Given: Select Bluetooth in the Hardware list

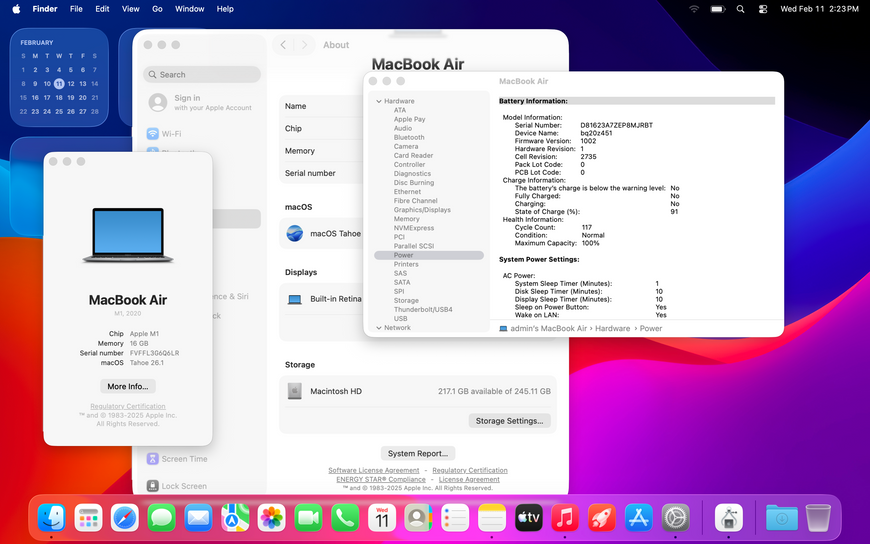Looking at the screenshot, I should [x=409, y=137].
